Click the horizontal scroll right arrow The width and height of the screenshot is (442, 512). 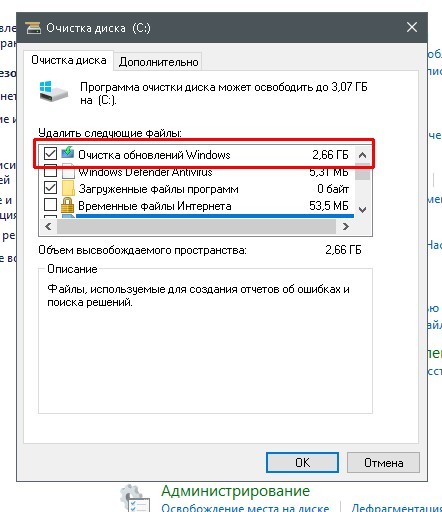click(x=346, y=227)
